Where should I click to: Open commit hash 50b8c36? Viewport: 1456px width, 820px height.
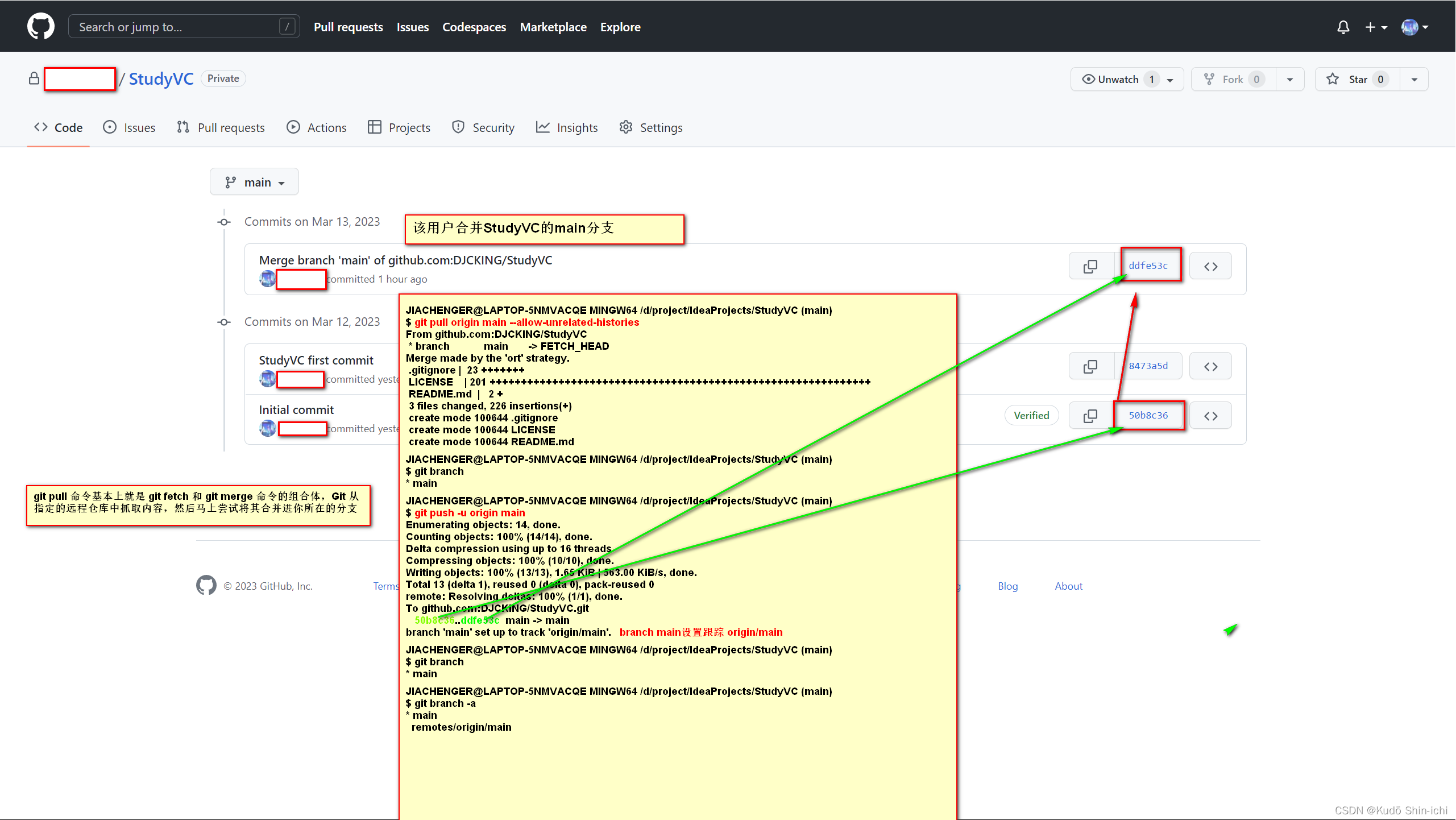[x=1148, y=415]
